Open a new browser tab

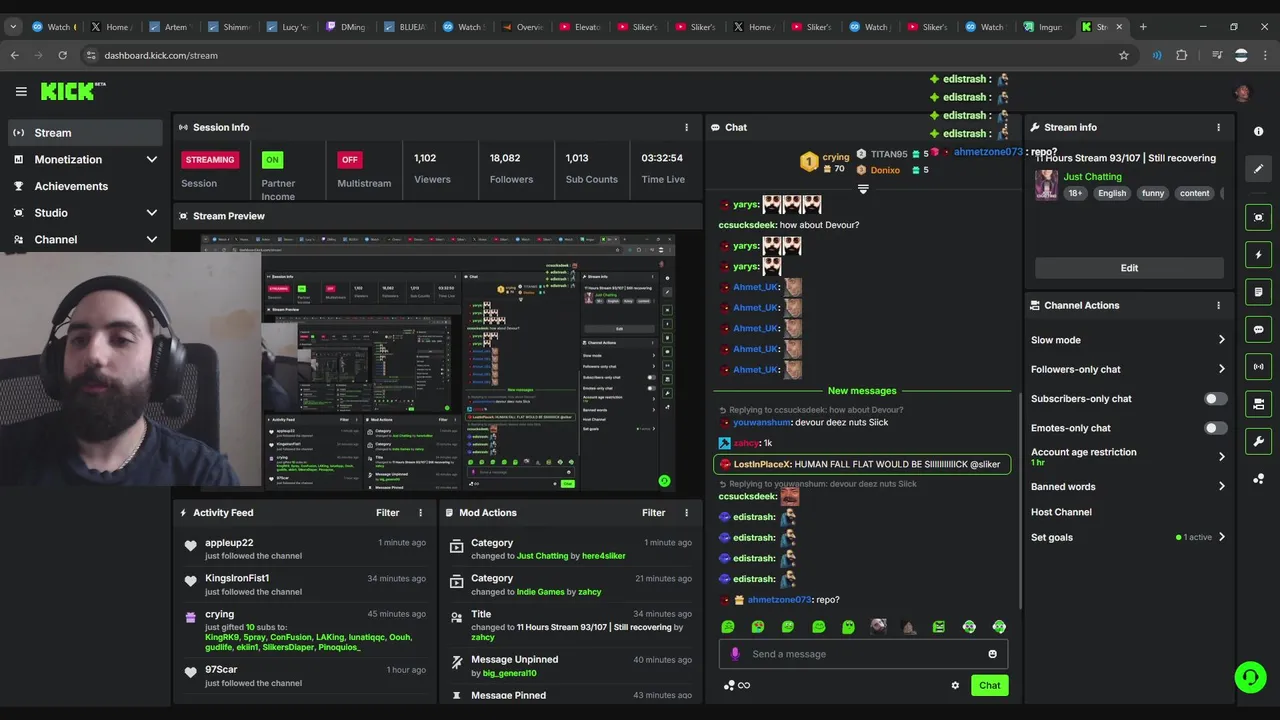click(x=1143, y=27)
